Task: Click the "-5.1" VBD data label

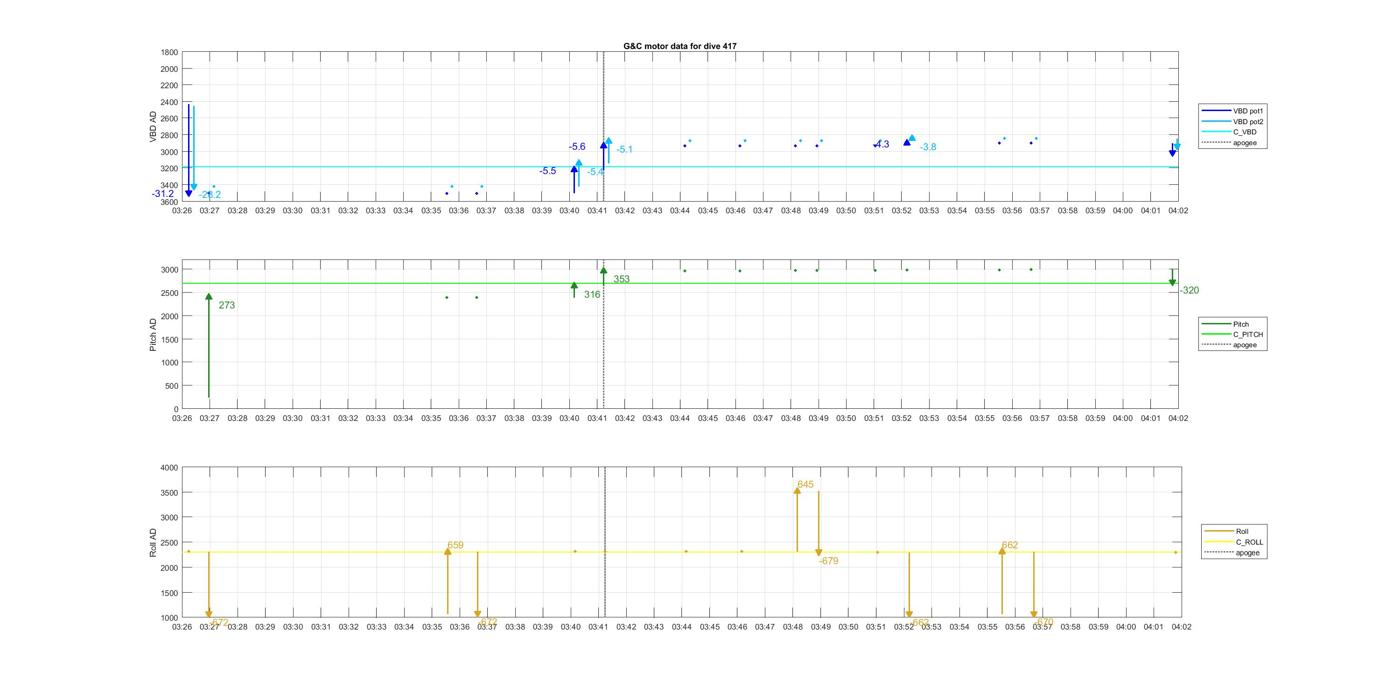Action: 625,150
